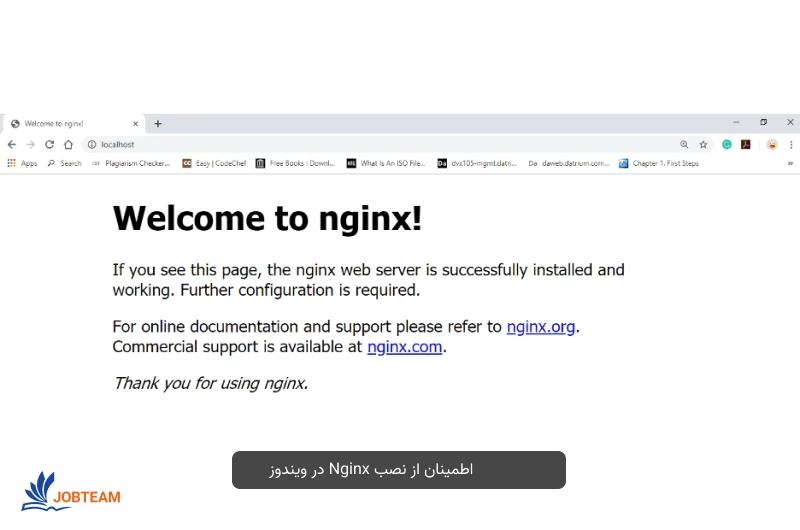This screenshot has height=530, width=800.
Task: Minimize the browser window
Action: [736, 122]
